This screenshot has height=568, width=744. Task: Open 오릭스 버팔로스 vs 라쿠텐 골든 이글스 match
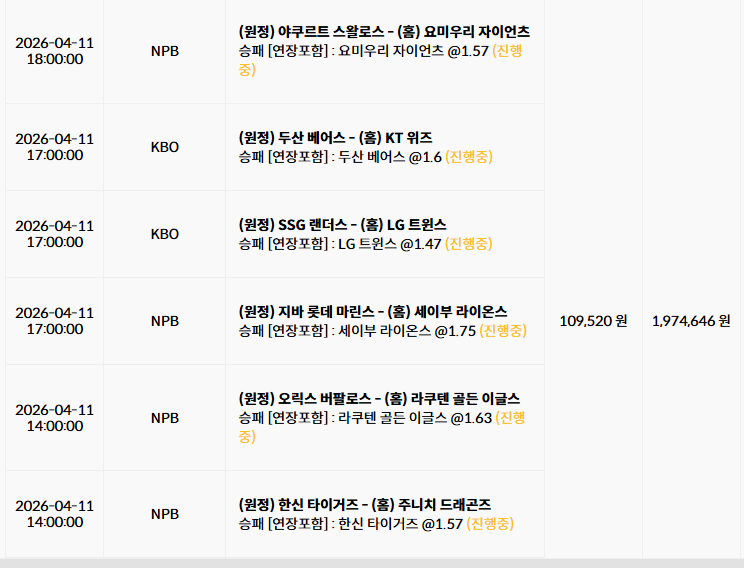tap(379, 399)
